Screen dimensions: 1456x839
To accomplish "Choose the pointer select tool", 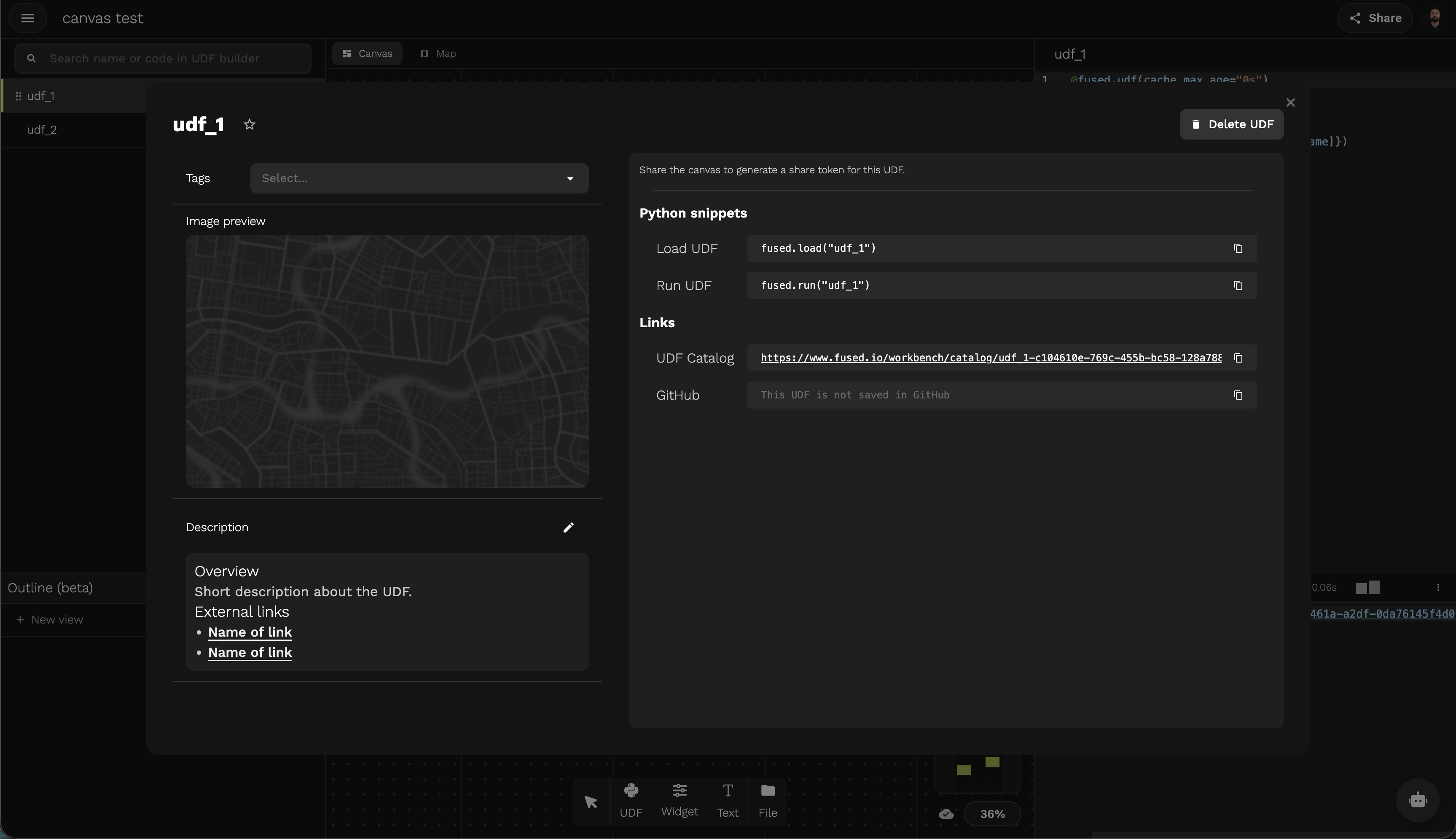I will [x=591, y=801].
